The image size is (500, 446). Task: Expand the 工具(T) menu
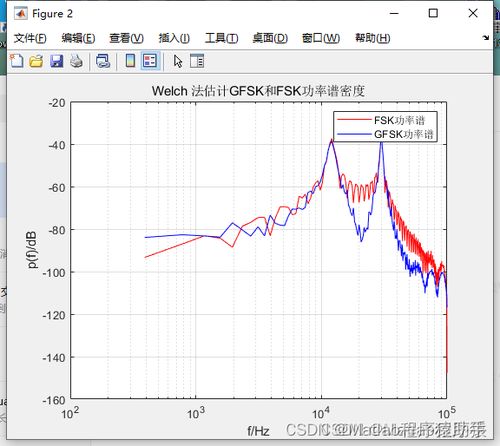tap(221, 38)
